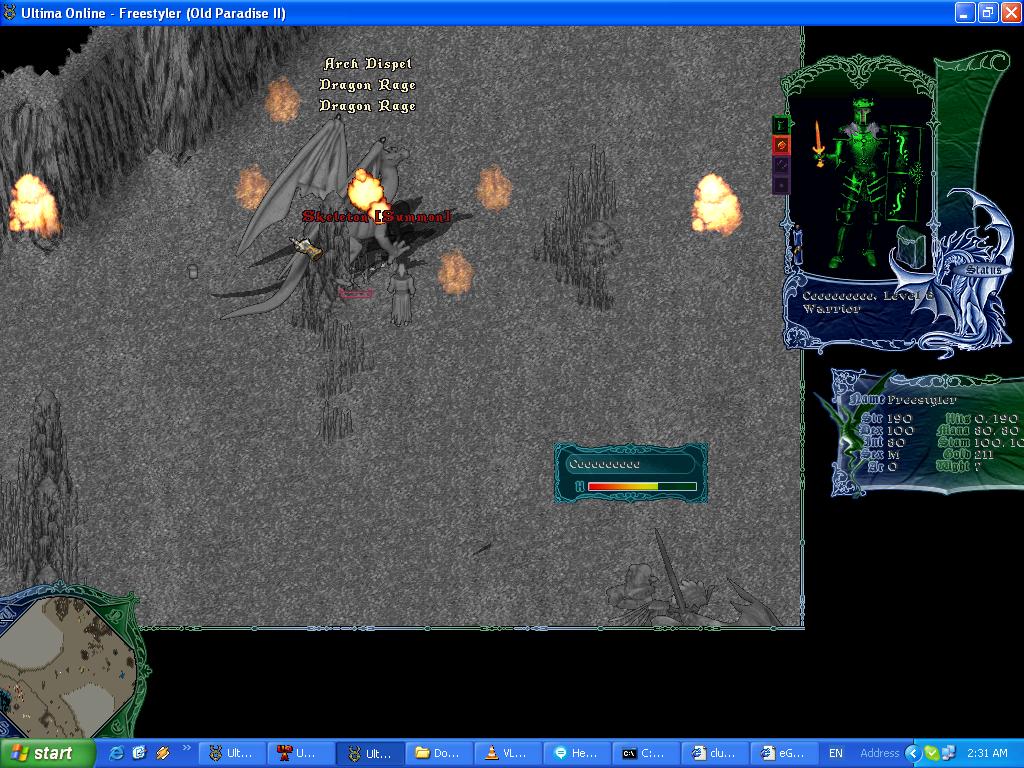Select the green rune icon beside the paperdoll
This screenshot has width=1024, height=768.
click(x=781, y=124)
